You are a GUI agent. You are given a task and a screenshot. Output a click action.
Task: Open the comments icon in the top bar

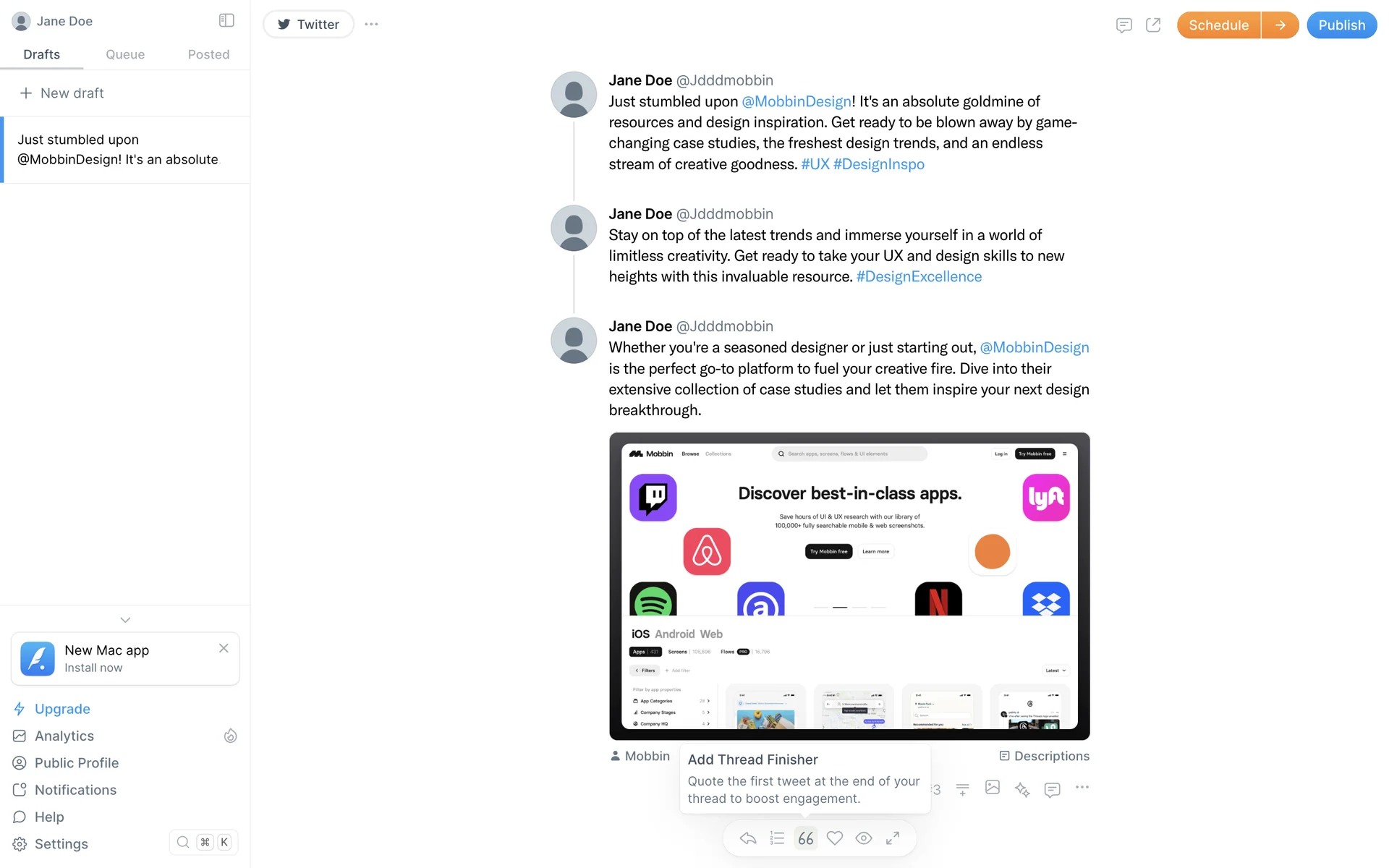[x=1123, y=25]
